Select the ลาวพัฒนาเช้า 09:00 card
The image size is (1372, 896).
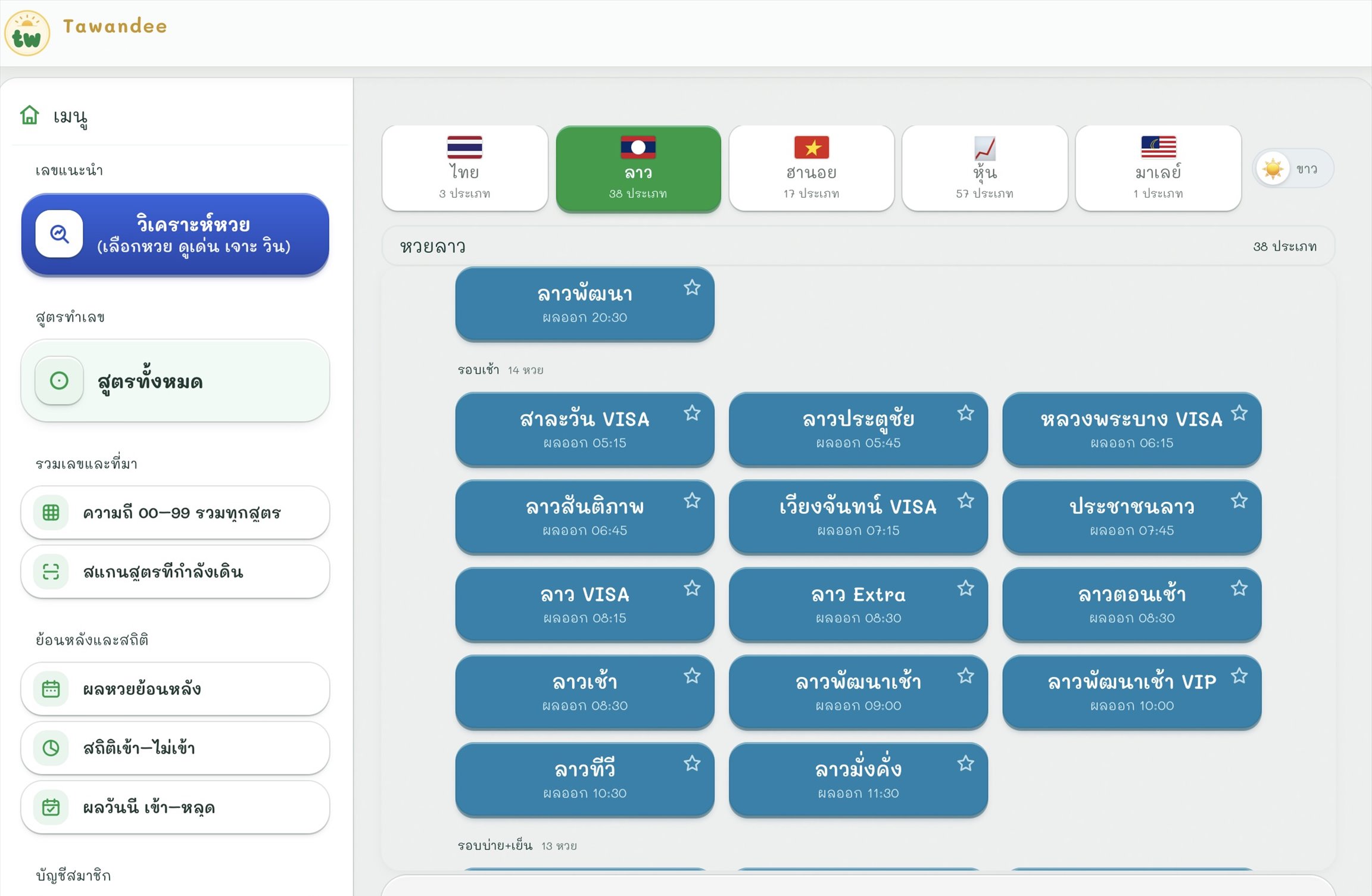pos(858,691)
